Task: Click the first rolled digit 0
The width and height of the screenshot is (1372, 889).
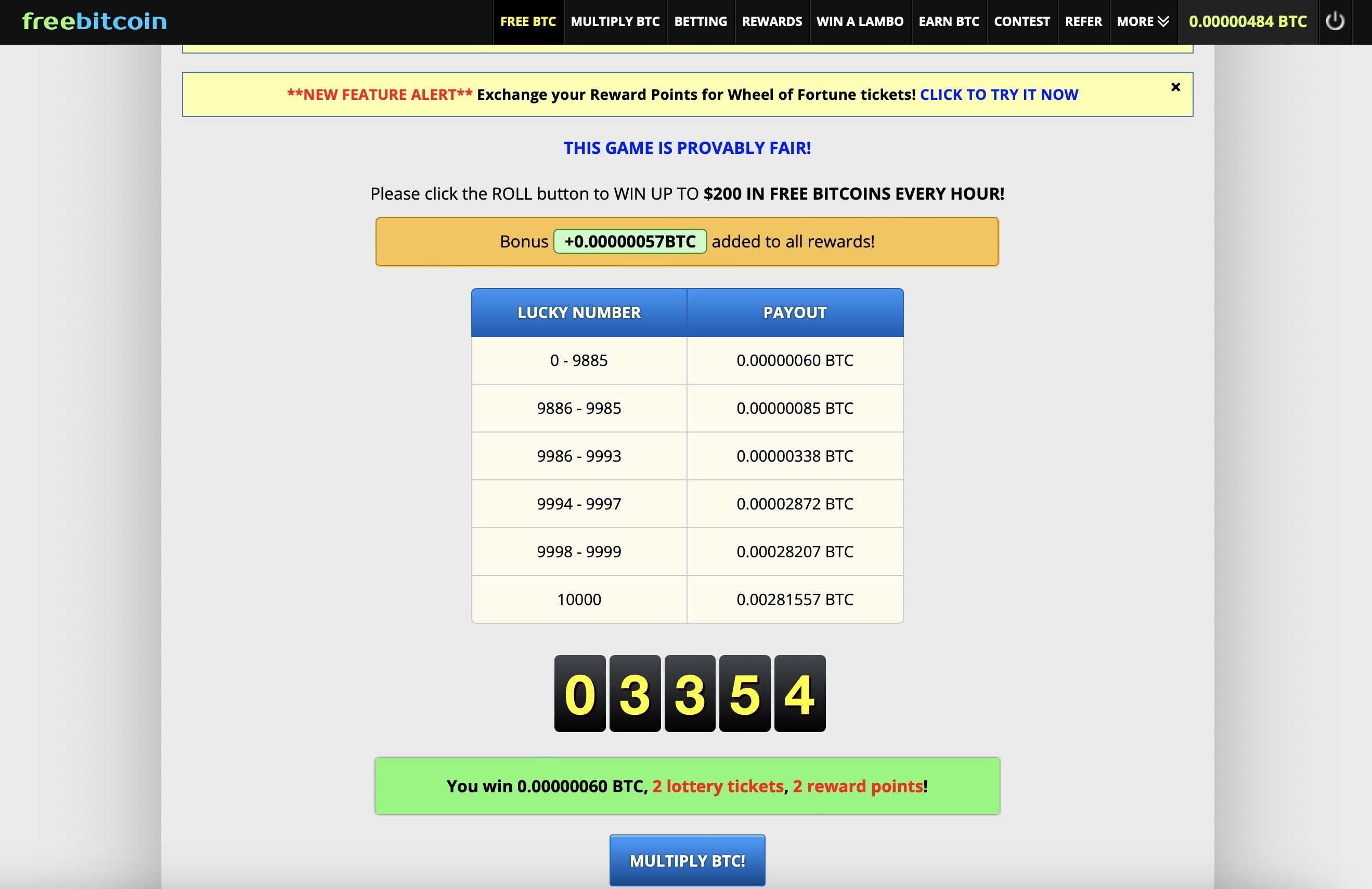Action: (580, 694)
